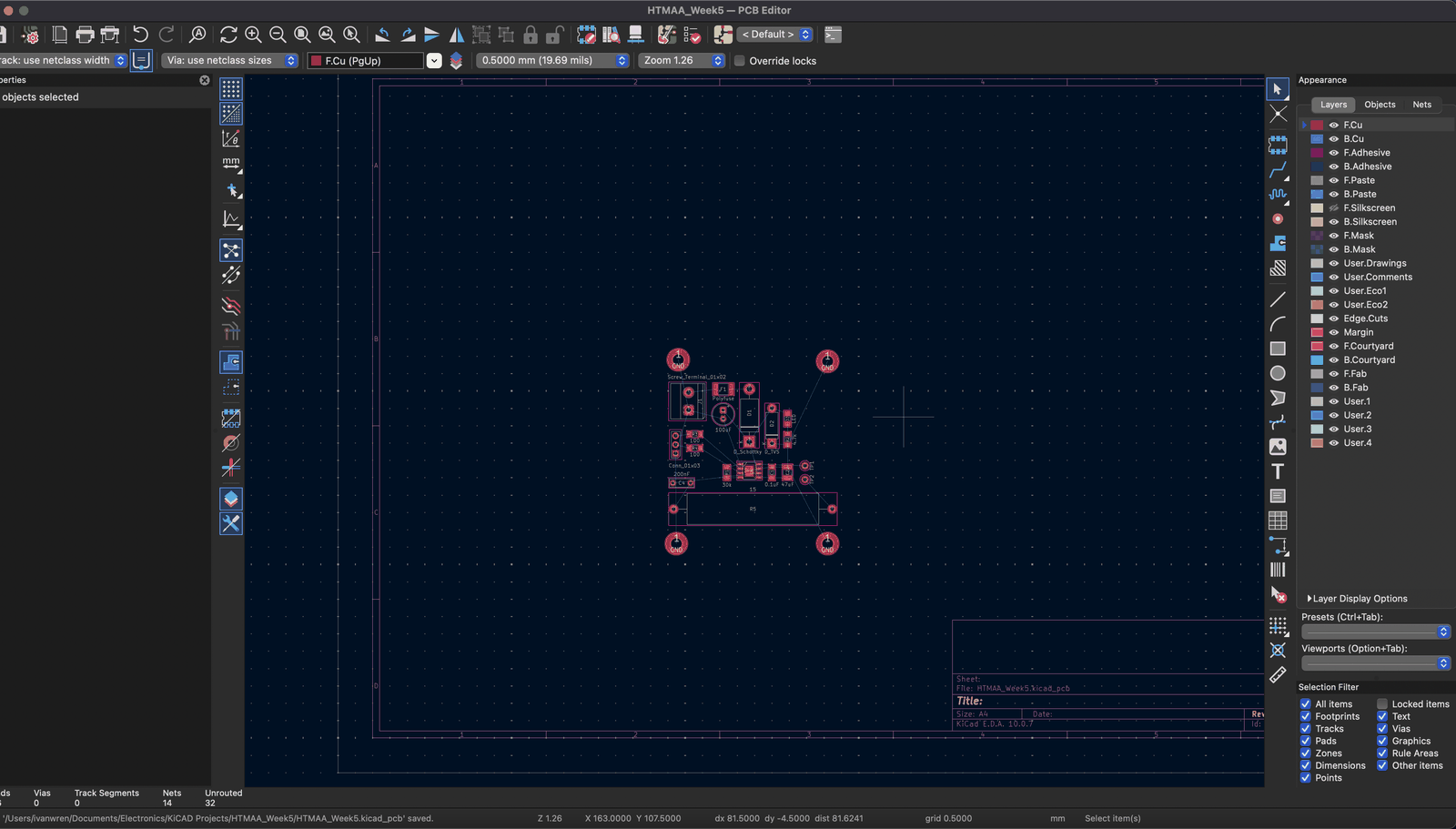Image resolution: width=1456 pixels, height=829 pixels.
Task: Open Presets (Ctrl+Tab) dropdown
Action: click(x=1375, y=632)
